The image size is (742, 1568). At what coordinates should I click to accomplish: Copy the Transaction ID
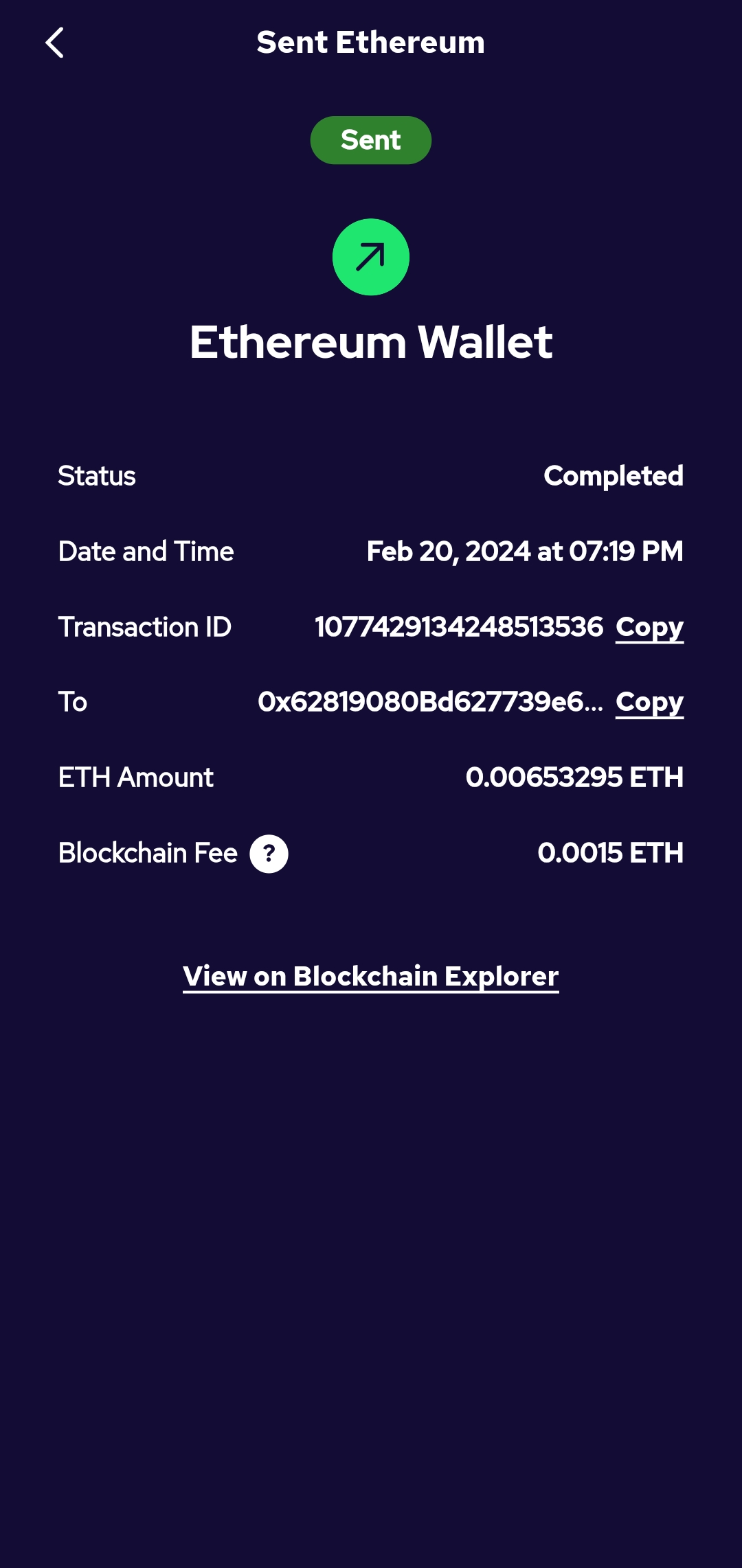(649, 627)
